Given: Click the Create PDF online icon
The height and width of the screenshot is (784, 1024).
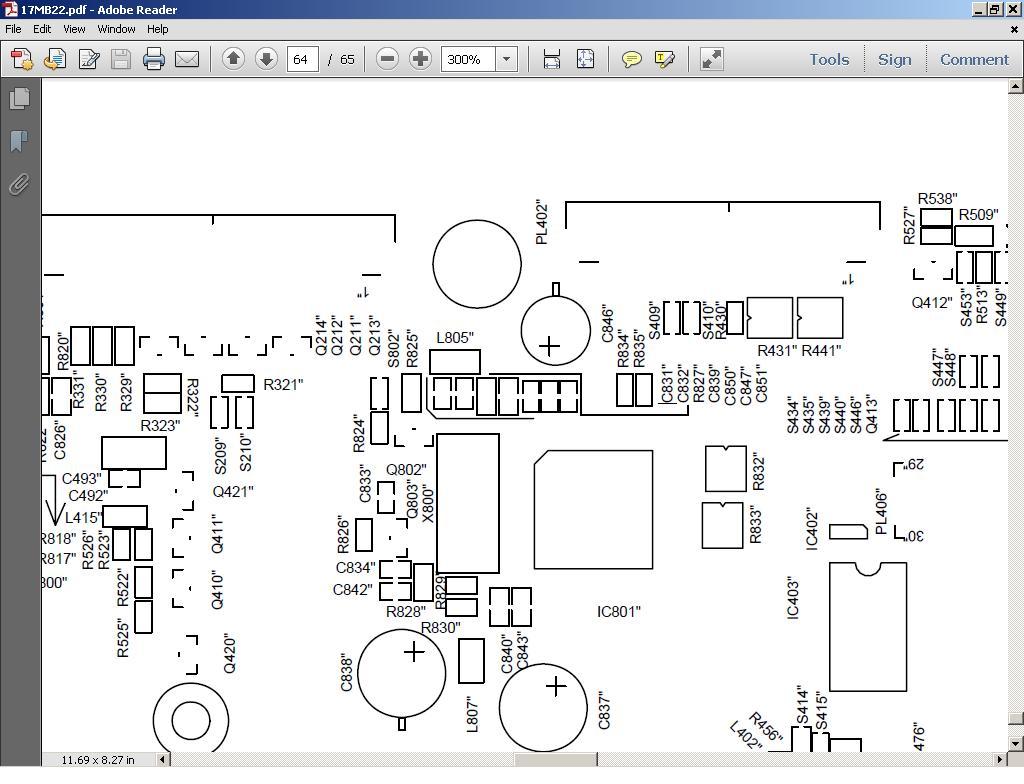Looking at the screenshot, I should [22, 59].
